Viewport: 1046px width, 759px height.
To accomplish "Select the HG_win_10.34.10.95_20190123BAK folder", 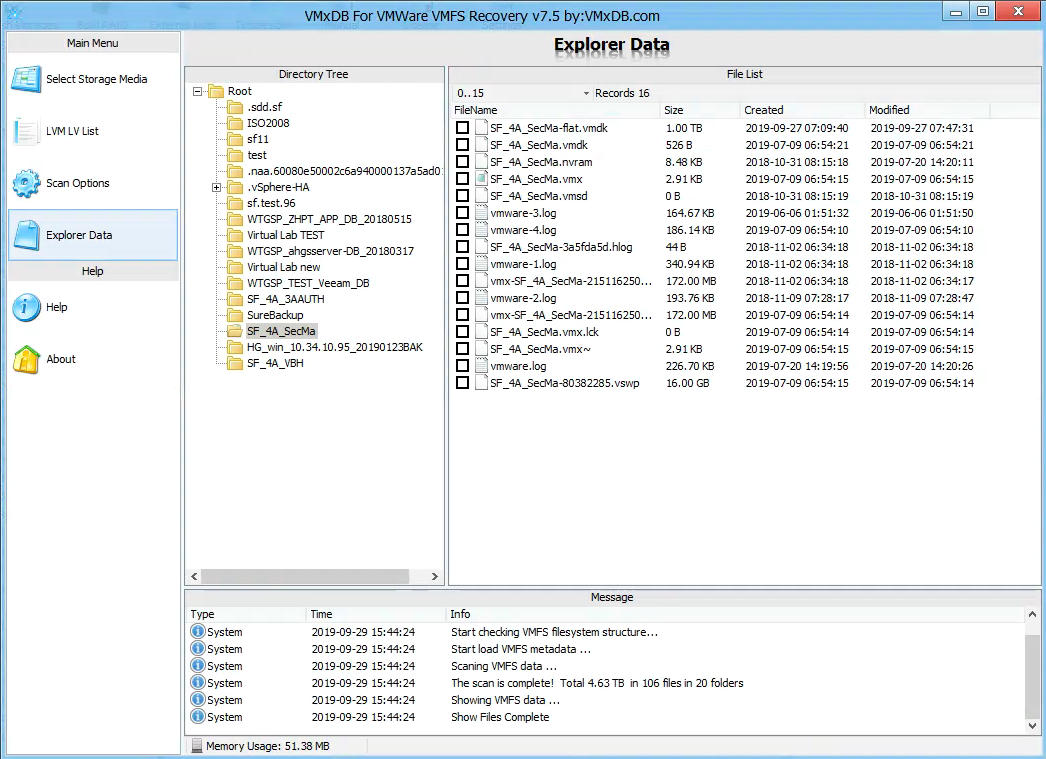I will click(x=335, y=347).
